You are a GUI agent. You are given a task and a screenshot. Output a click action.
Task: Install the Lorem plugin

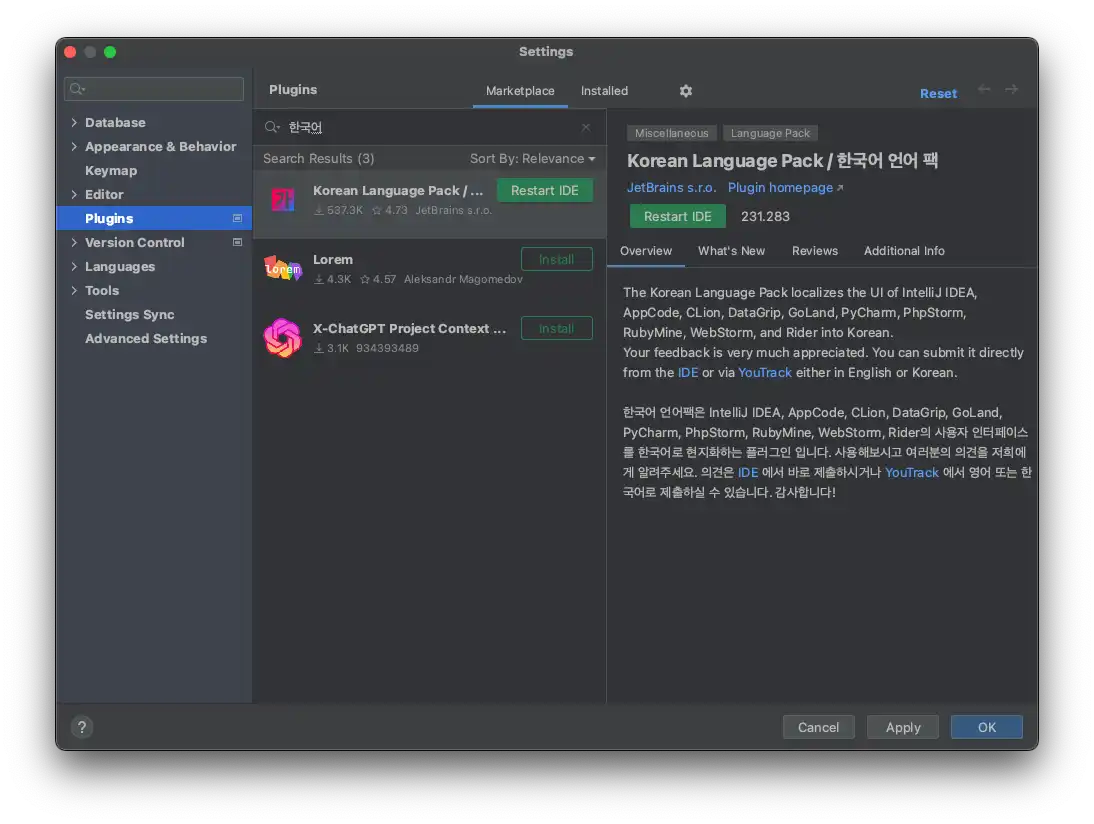556,260
